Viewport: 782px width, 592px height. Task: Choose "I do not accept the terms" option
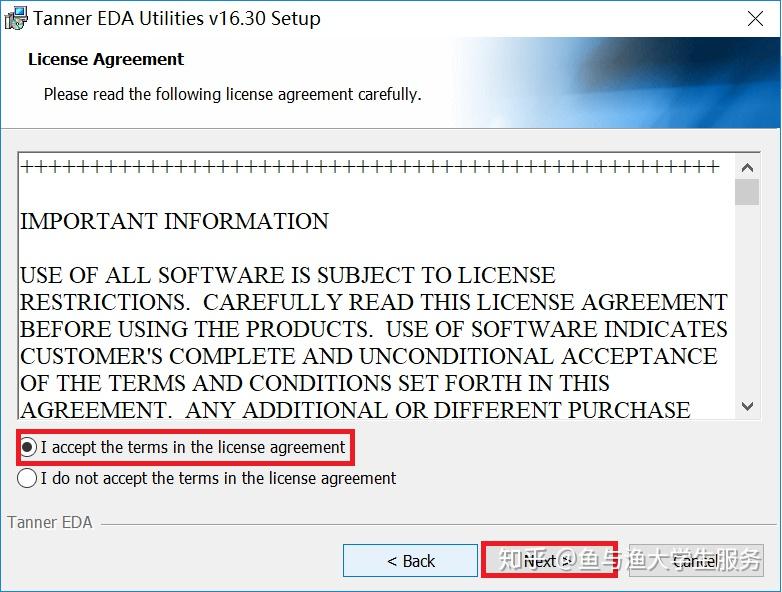click(28, 479)
